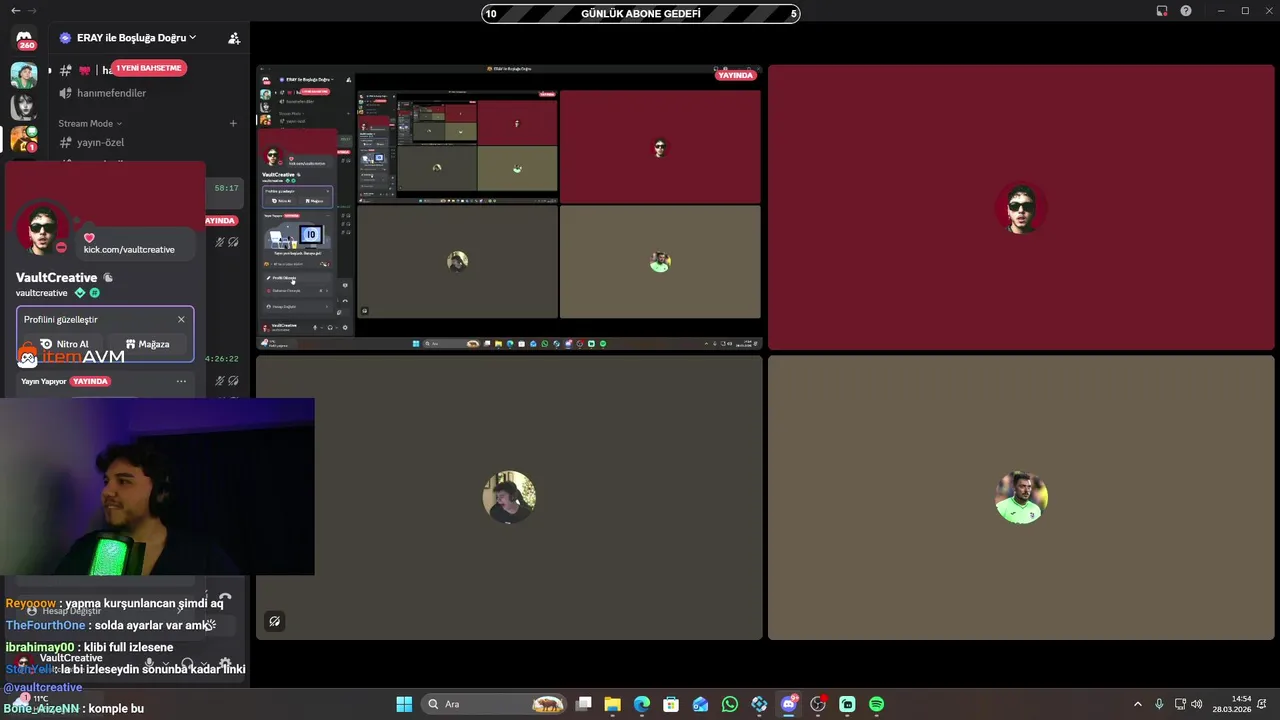Launch Microsoft Edge from the taskbar
Screen dimensions: 1280x720
click(x=642, y=704)
